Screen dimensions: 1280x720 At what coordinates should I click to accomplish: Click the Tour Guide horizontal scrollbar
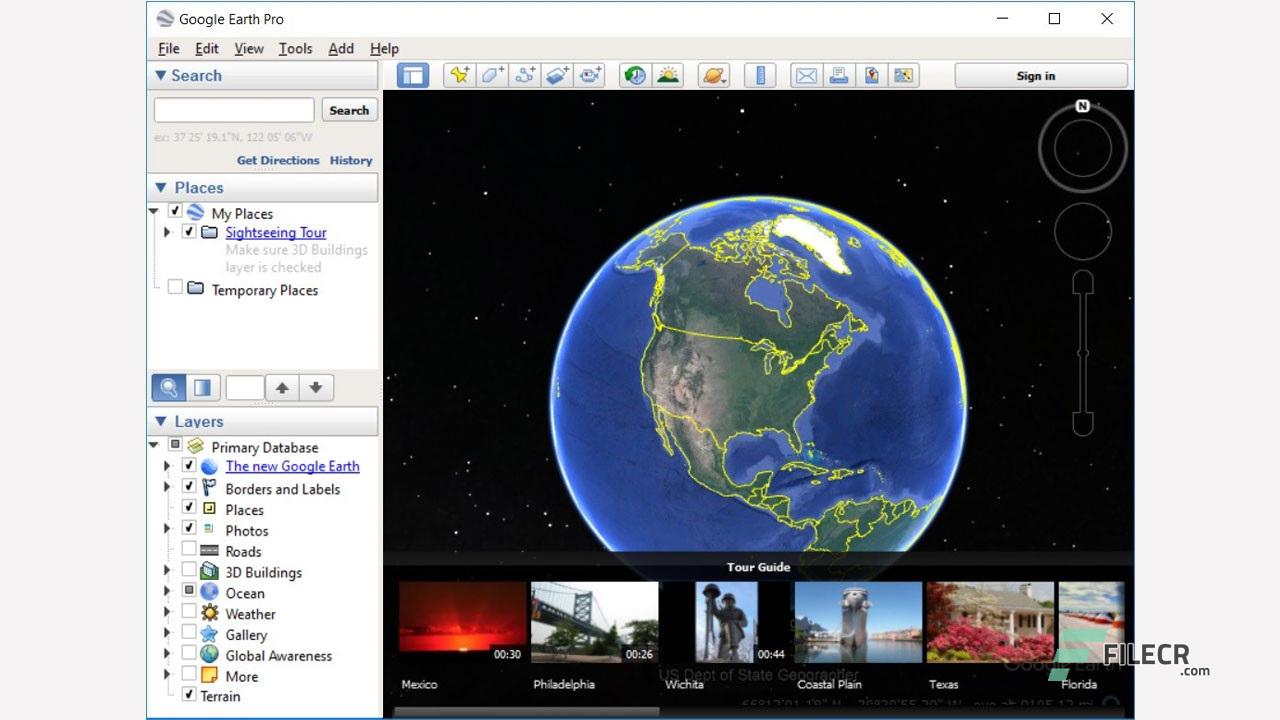tap(527, 712)
